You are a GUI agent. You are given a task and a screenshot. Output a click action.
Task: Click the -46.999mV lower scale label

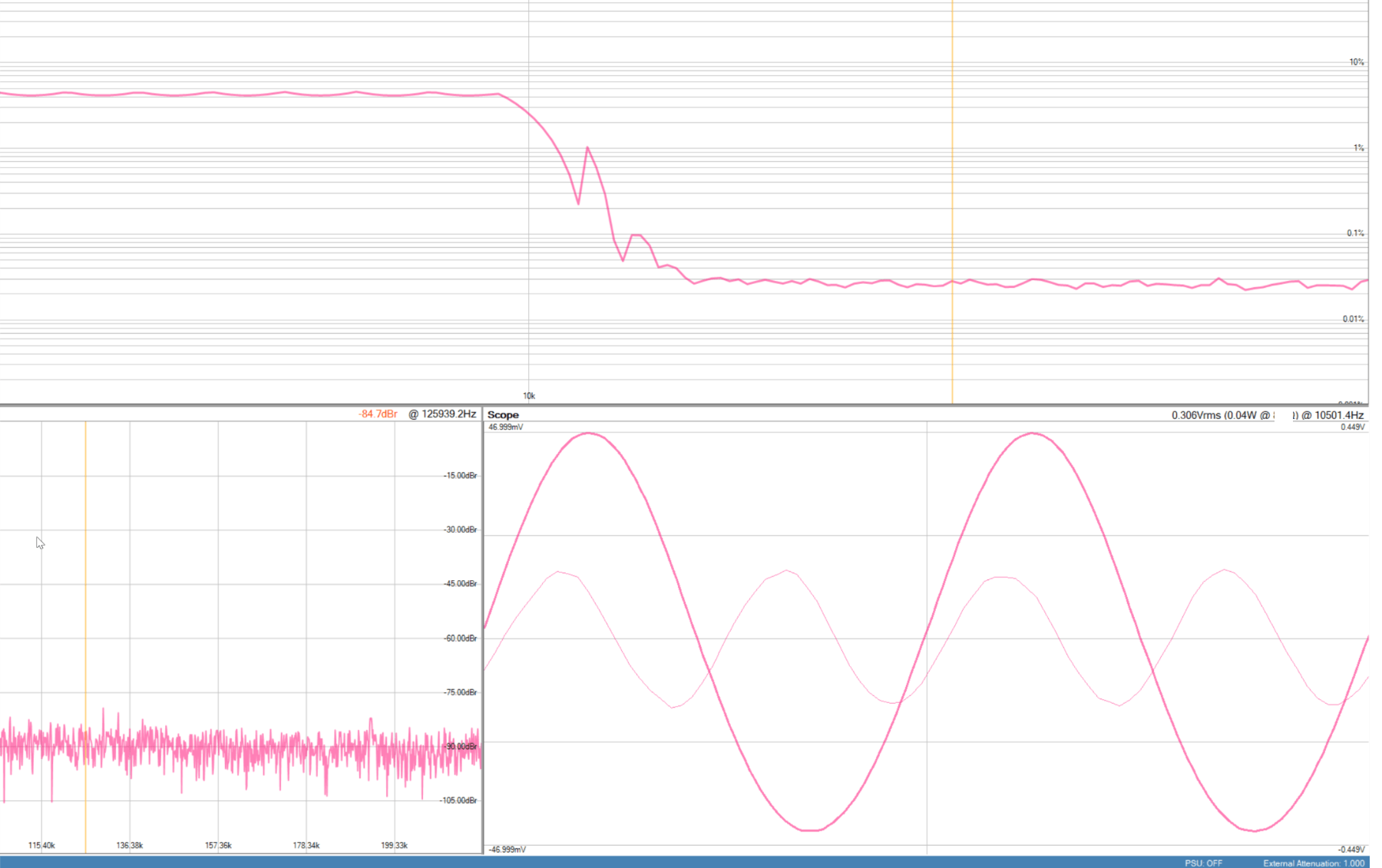[507, 850]
